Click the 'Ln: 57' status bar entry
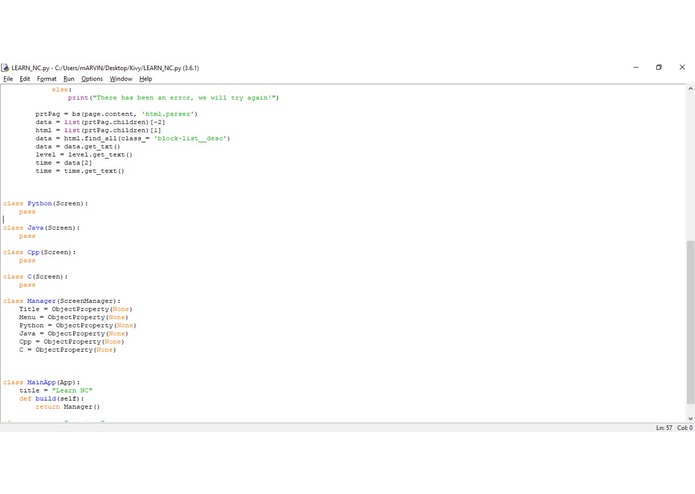The image size is (695, 494). [664, 428]
